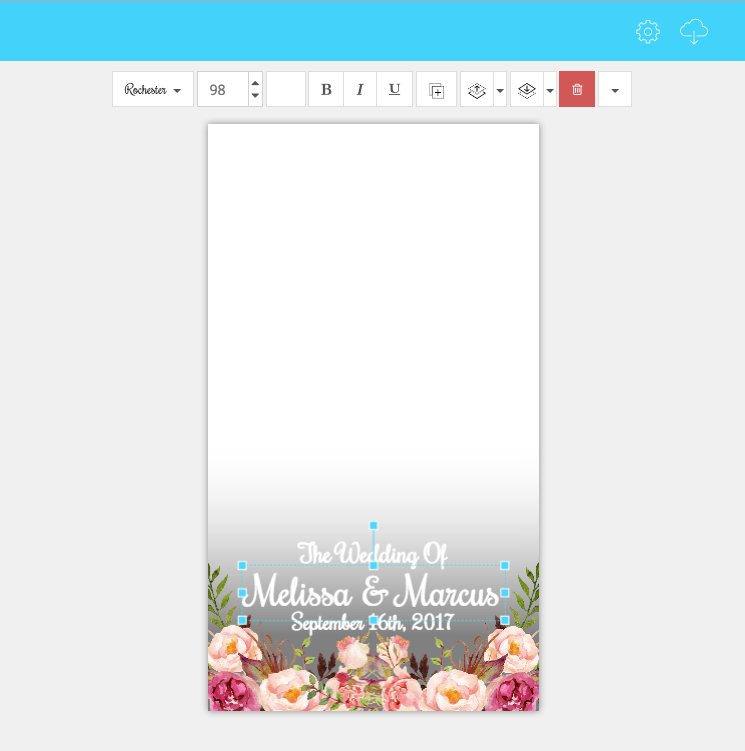Bring layer forward icon
This screenshot has height=751, width=745.
pyautogui.click(x=477, y=90)
